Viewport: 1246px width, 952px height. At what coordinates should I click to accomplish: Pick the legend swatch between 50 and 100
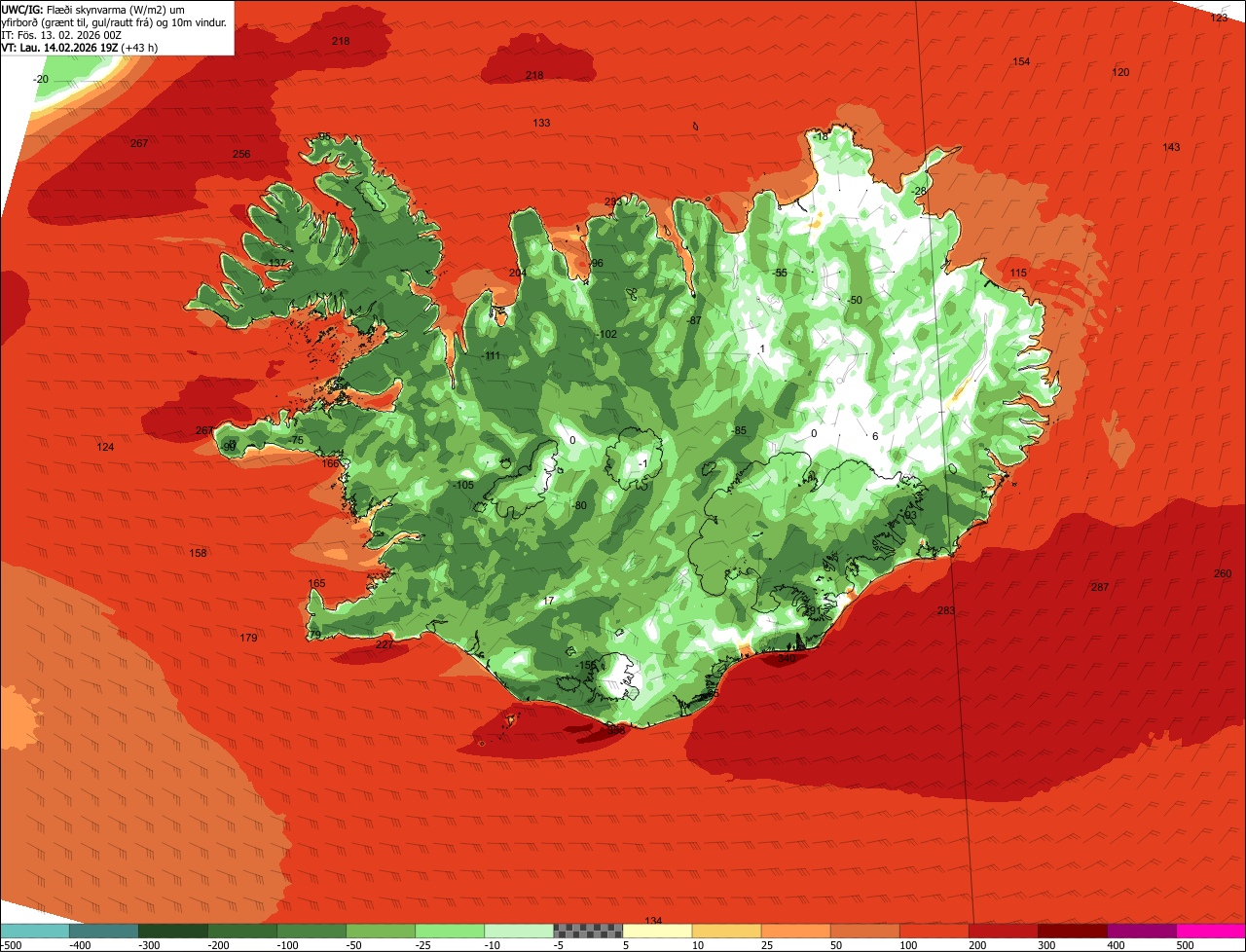tap(865, 931)
